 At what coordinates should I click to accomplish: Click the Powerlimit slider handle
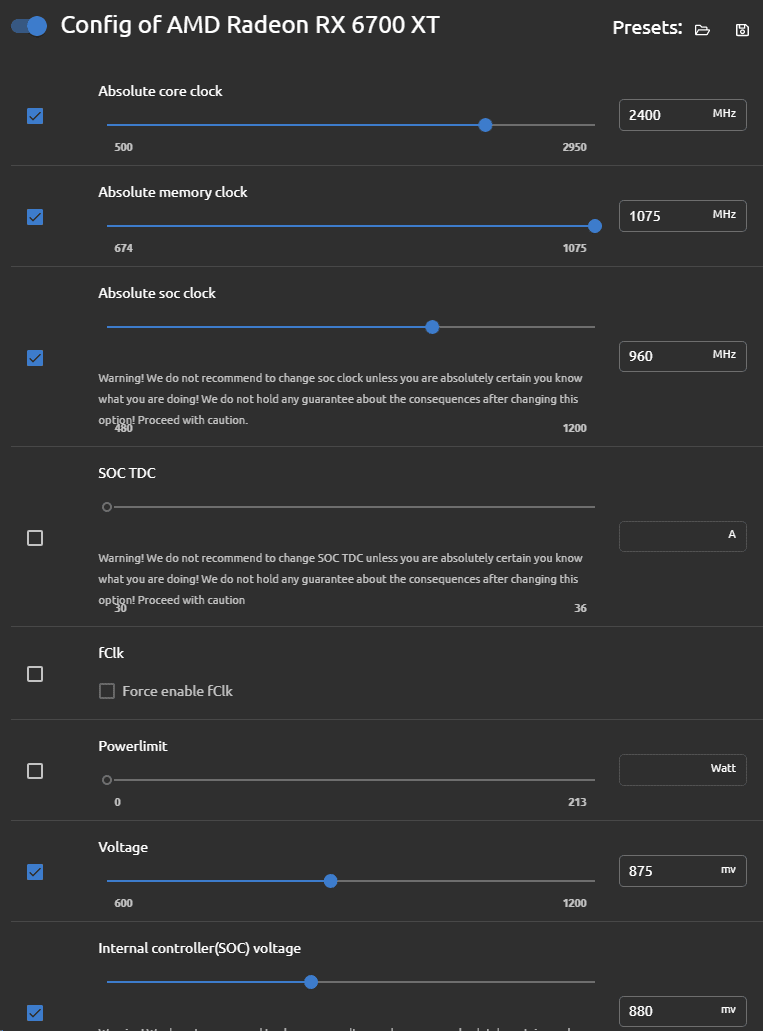pyautogui.click(x=107, y=780)
